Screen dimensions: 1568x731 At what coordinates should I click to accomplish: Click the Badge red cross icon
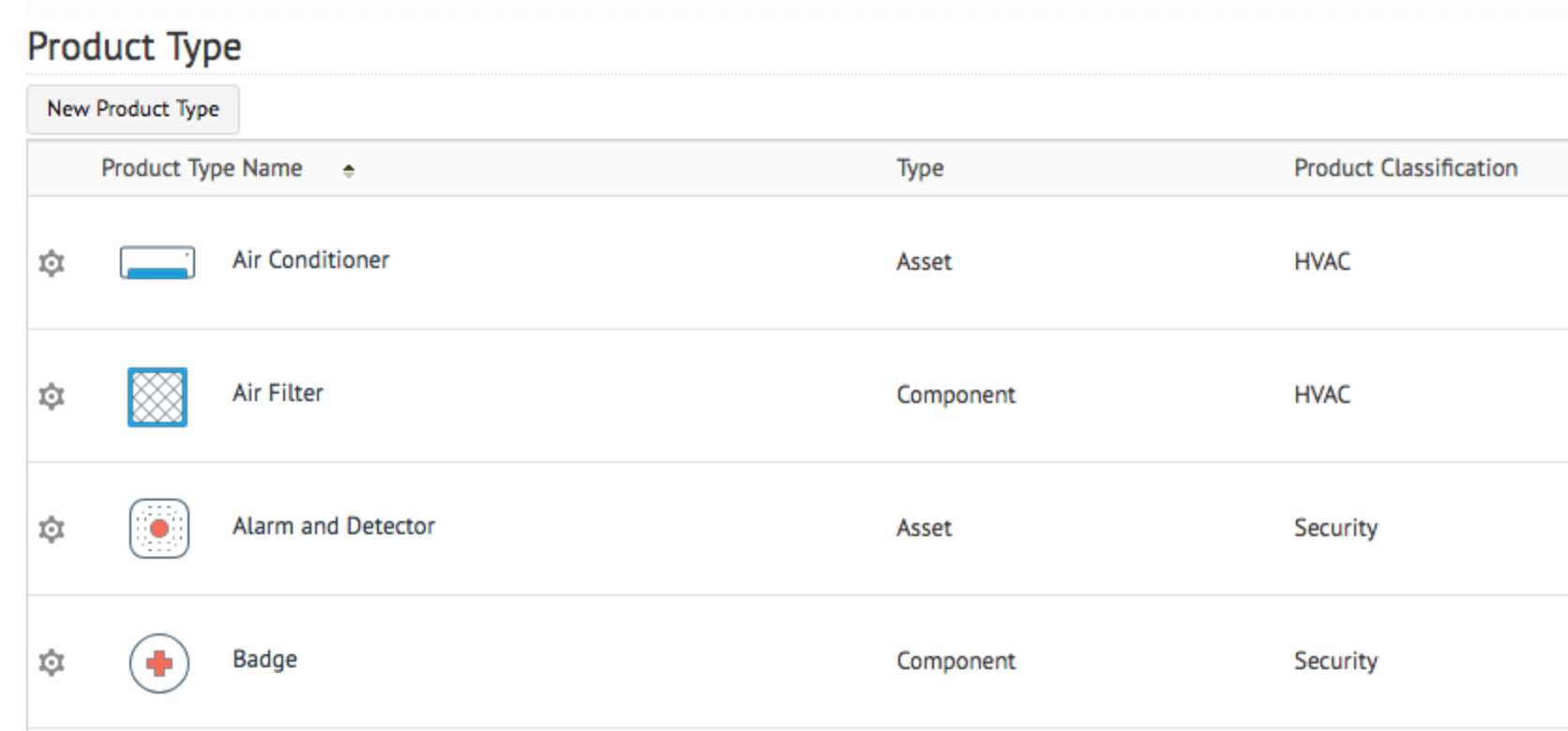(159, 663)
